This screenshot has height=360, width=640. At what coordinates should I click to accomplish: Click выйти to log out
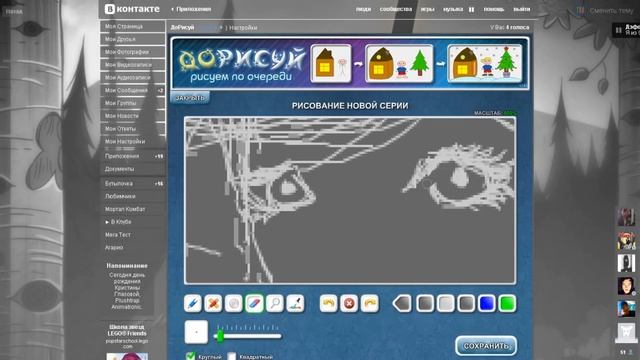coord(521,9)
